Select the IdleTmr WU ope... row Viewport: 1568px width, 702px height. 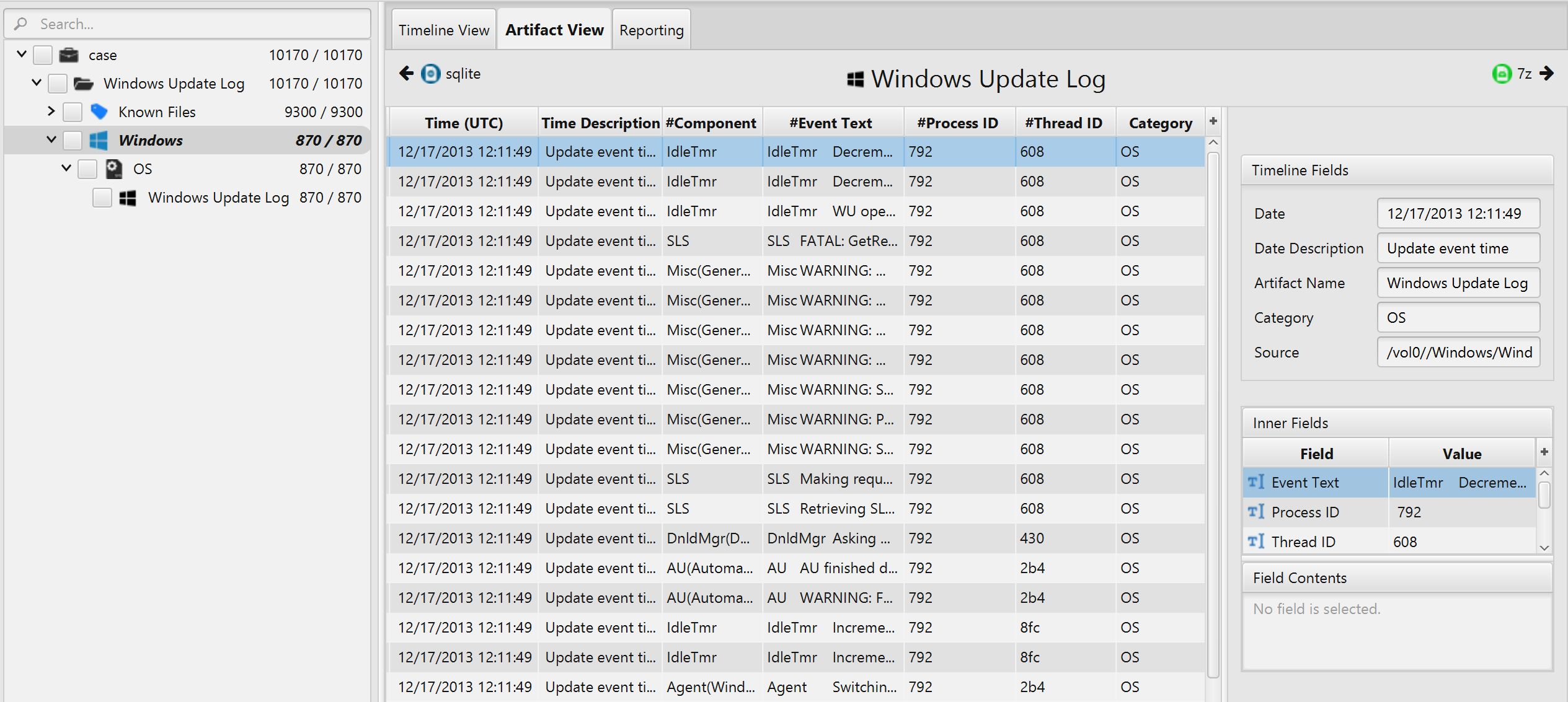point(797,211)
